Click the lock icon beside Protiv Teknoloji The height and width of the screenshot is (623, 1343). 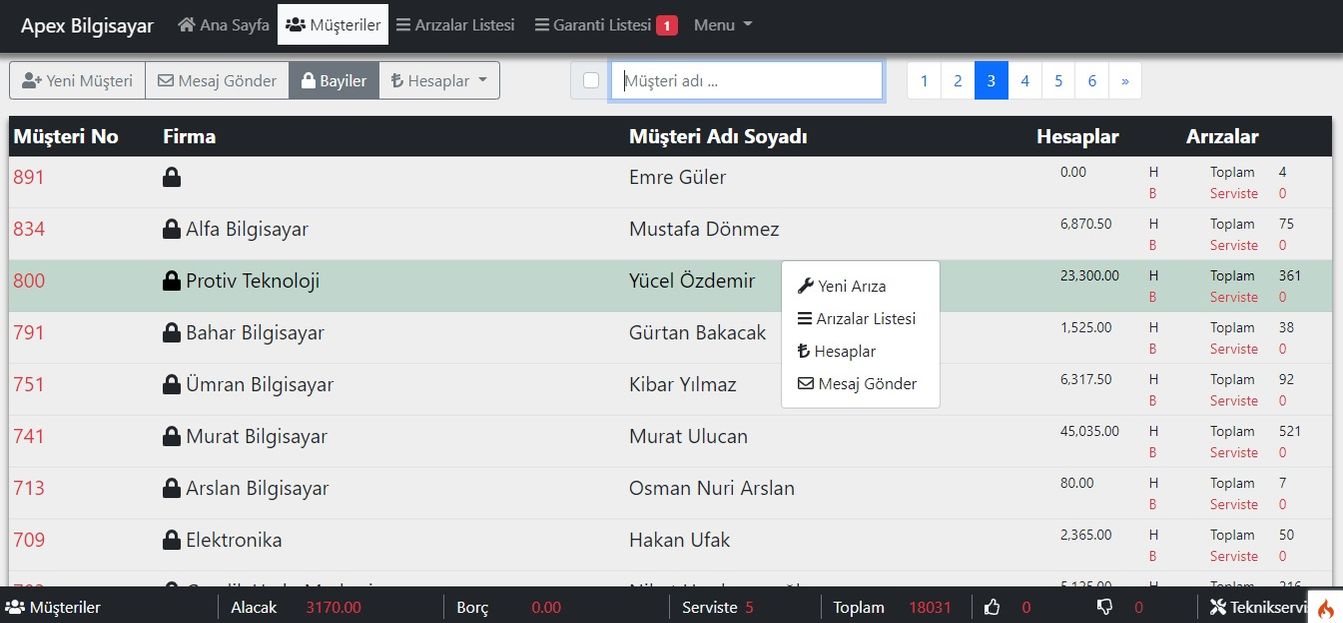tap(172, 281)
